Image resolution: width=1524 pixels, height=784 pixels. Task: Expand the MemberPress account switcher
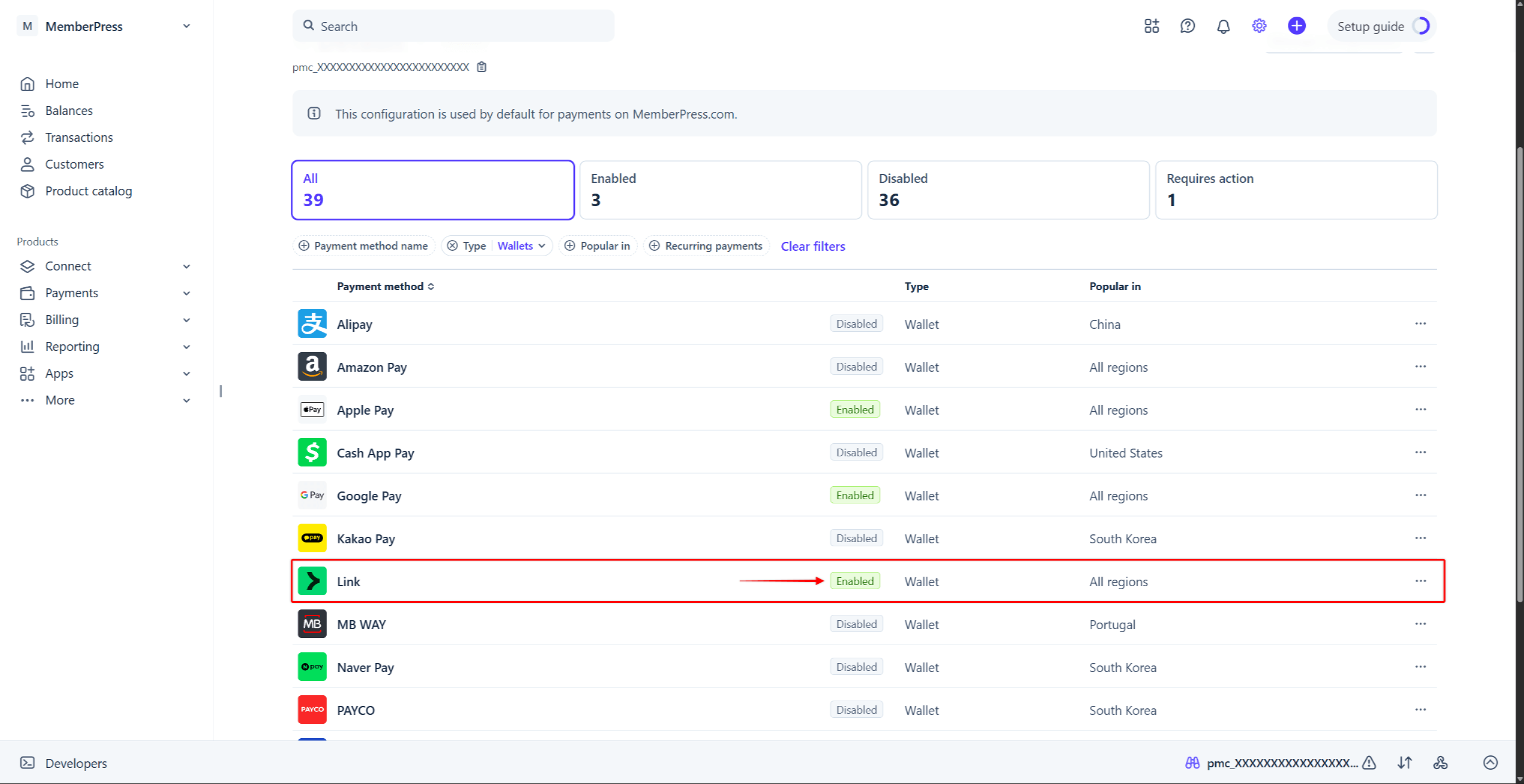click(187, 26)
